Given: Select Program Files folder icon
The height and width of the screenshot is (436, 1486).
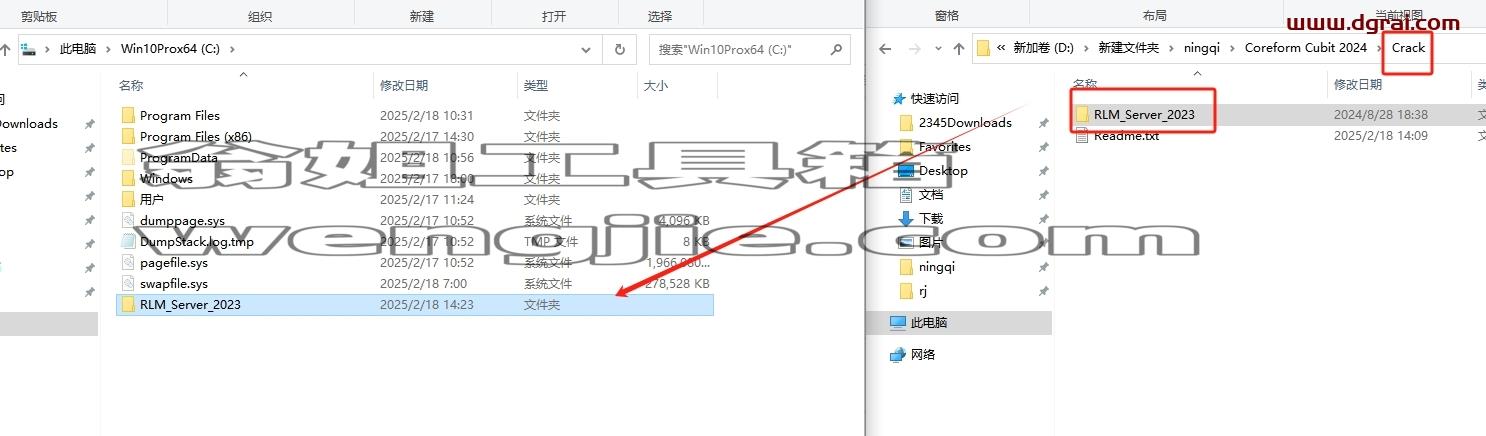Looking at the screenshot, I should [x=127, y=115].
